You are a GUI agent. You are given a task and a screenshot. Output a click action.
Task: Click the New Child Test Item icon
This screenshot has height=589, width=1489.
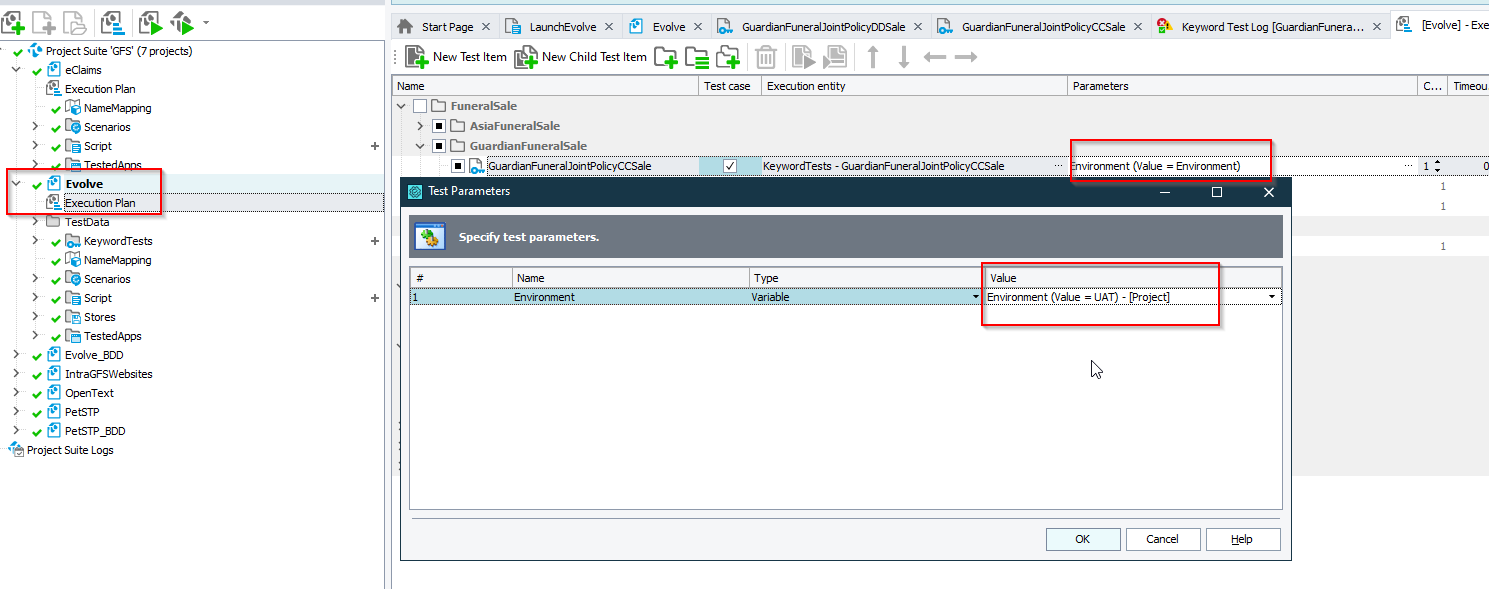click(x=526, y=57)
